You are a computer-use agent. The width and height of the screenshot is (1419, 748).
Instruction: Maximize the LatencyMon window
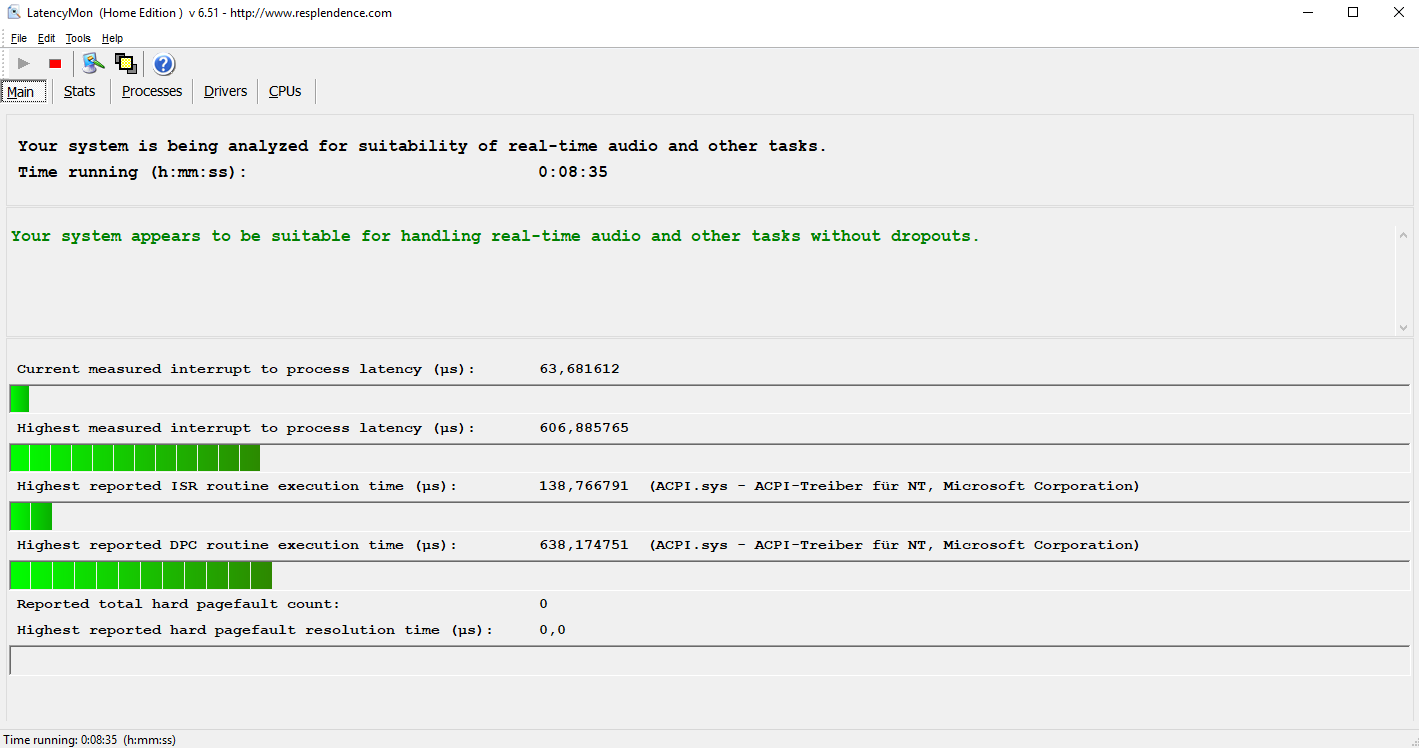tap(1353, 13)
